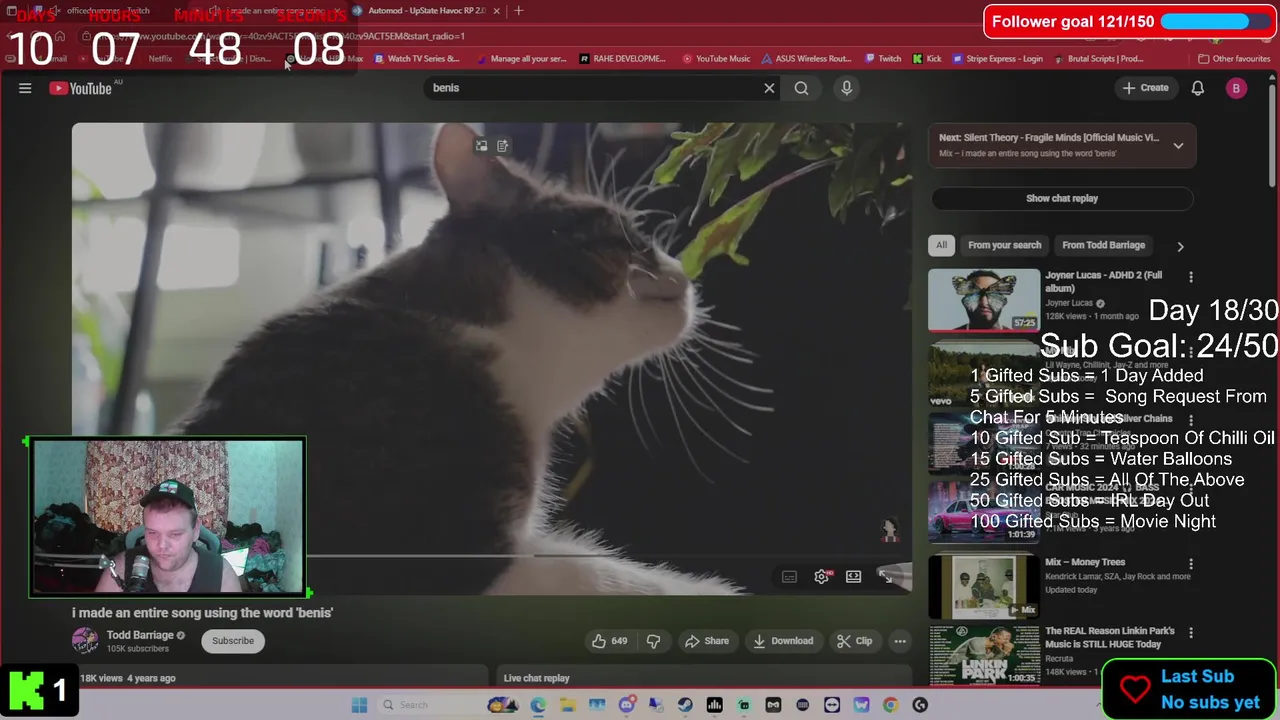Image resolution: width=1280 pixels, height=720 pixels.
Task: Share this video
Action: (706, 641)
